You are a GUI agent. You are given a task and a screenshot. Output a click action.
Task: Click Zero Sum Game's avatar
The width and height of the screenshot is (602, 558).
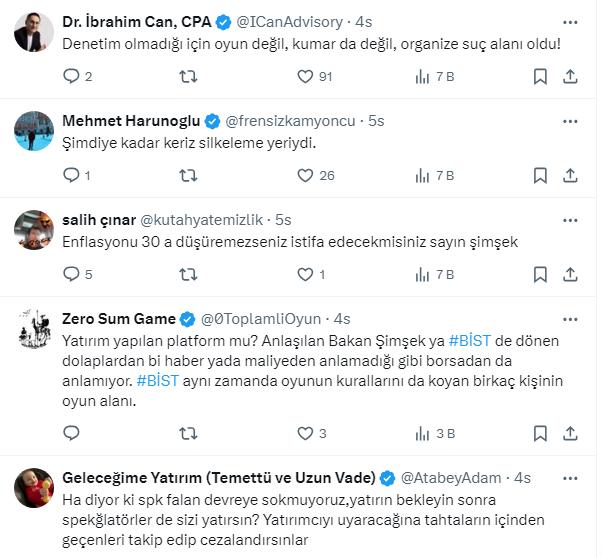[x=34, y=327]
